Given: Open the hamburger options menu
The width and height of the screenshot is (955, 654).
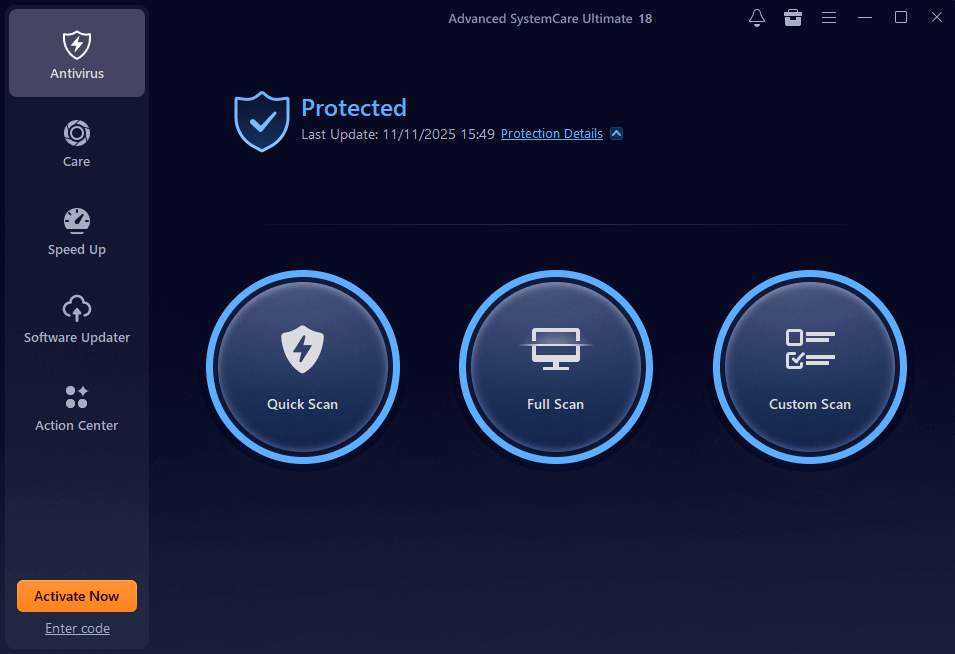Looking at the screenshot, I should [829, 18].
